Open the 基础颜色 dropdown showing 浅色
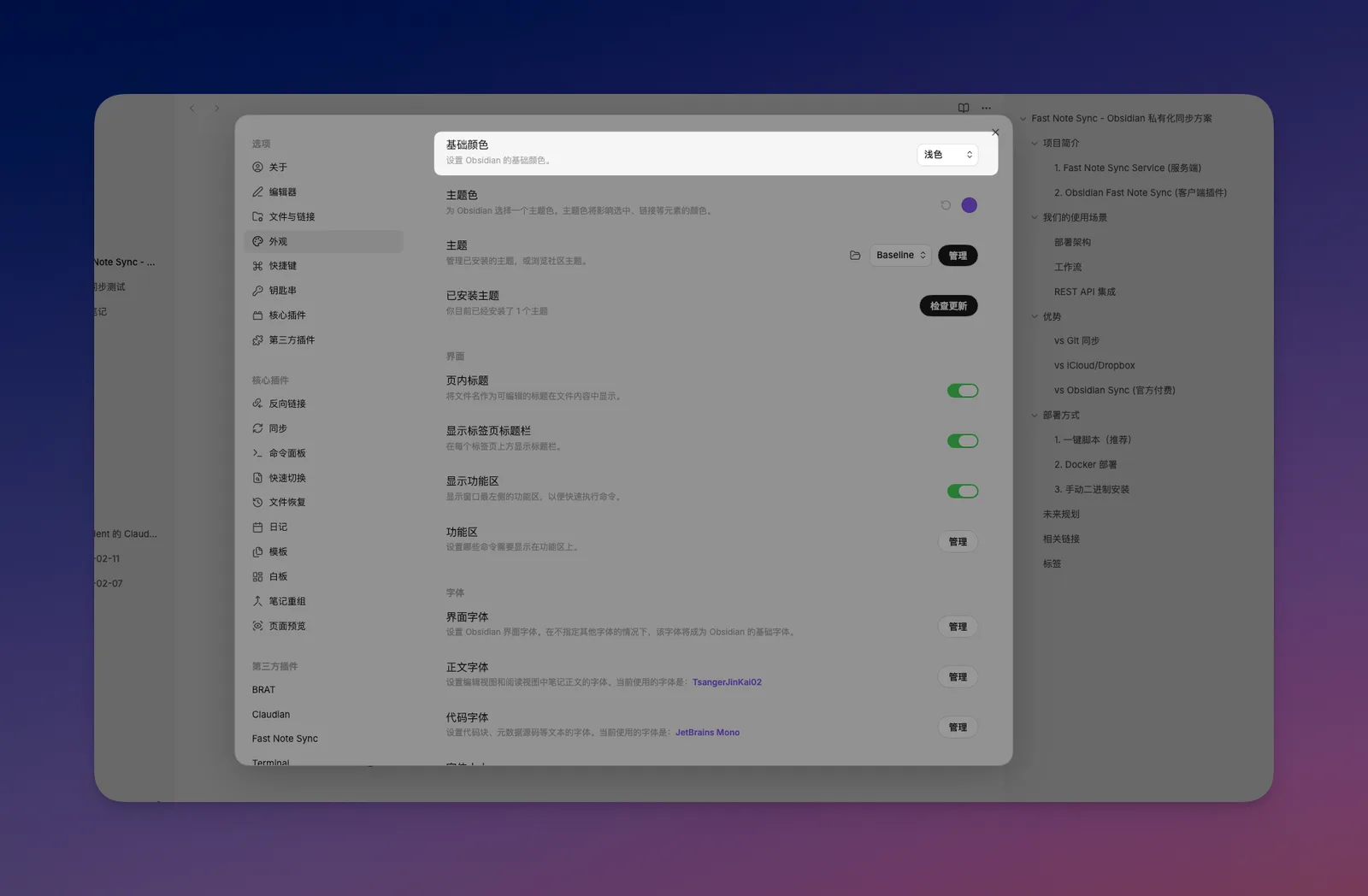This screenshot has width=1368, height=896. pyautogui.click(x=947, y=155)
